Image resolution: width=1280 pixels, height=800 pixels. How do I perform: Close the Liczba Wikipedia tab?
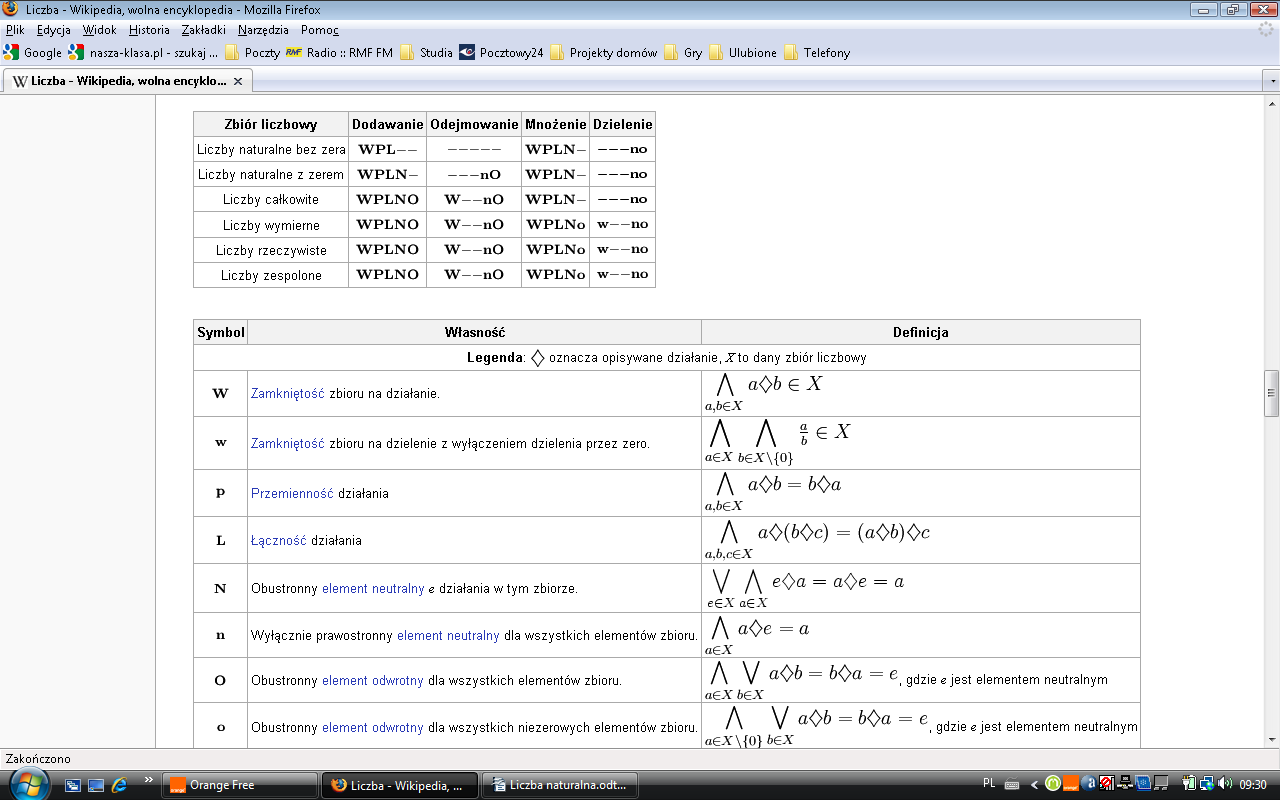[x=236, y=81]
